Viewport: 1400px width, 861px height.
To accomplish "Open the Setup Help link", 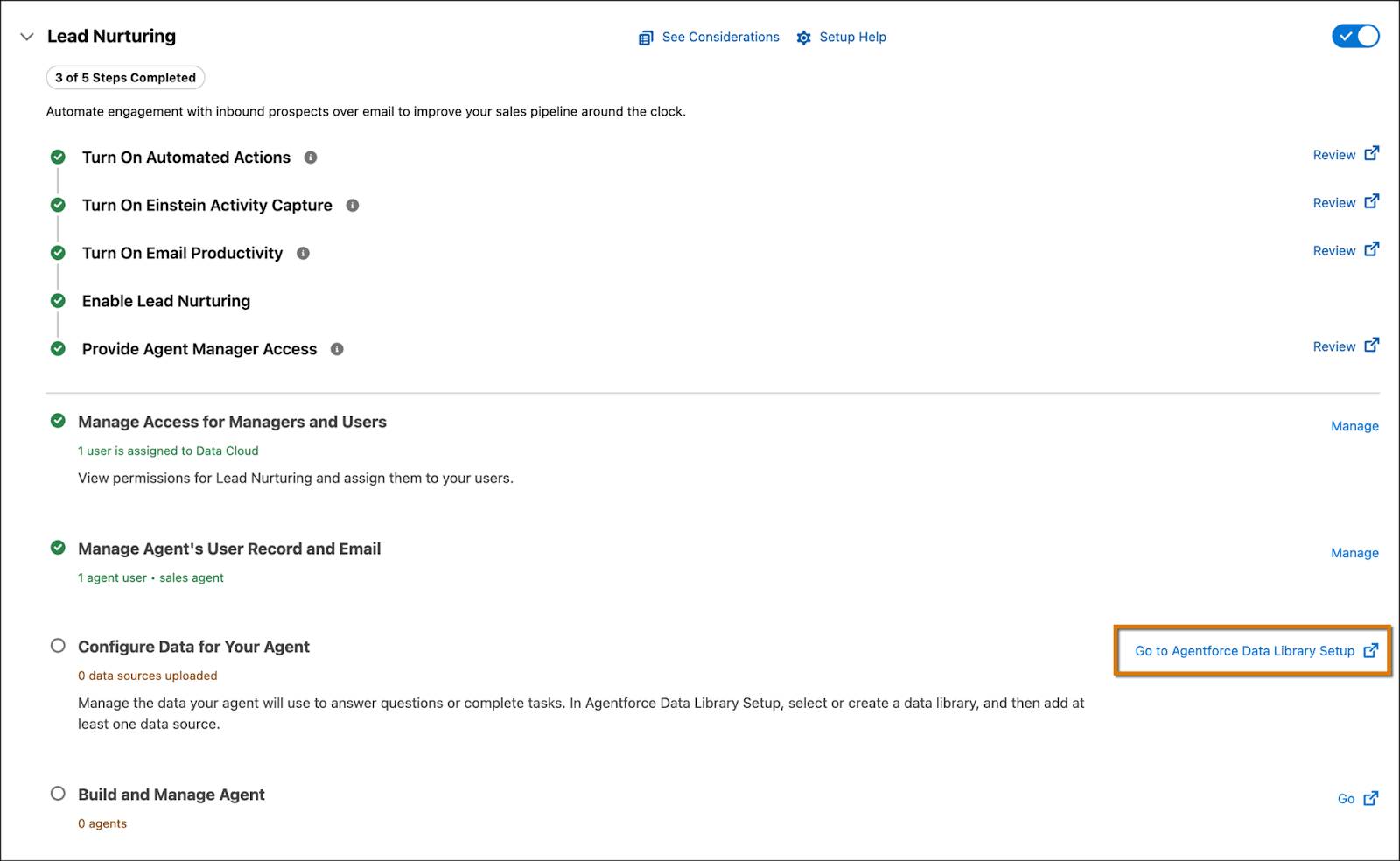I will click(852, 37).
